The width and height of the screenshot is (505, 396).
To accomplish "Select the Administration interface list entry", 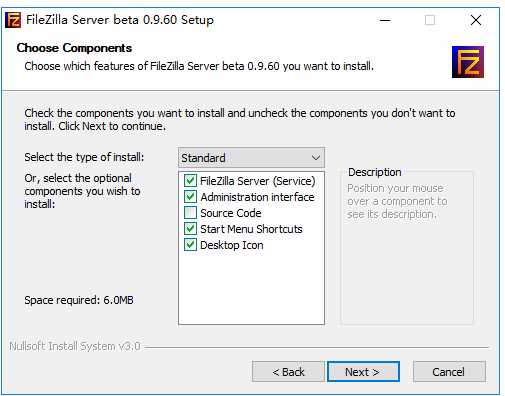I will coord(257,197).
